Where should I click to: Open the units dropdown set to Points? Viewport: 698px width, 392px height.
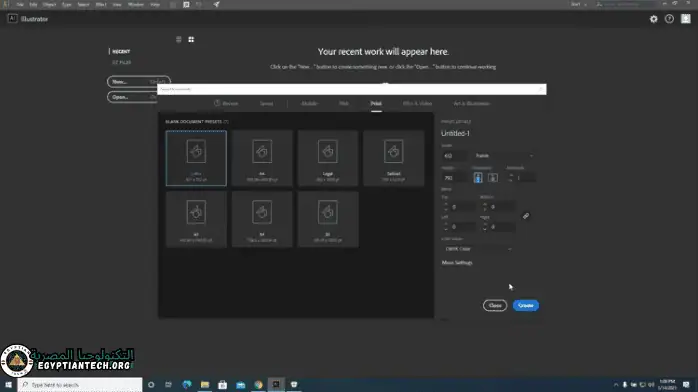coord(503,156)
